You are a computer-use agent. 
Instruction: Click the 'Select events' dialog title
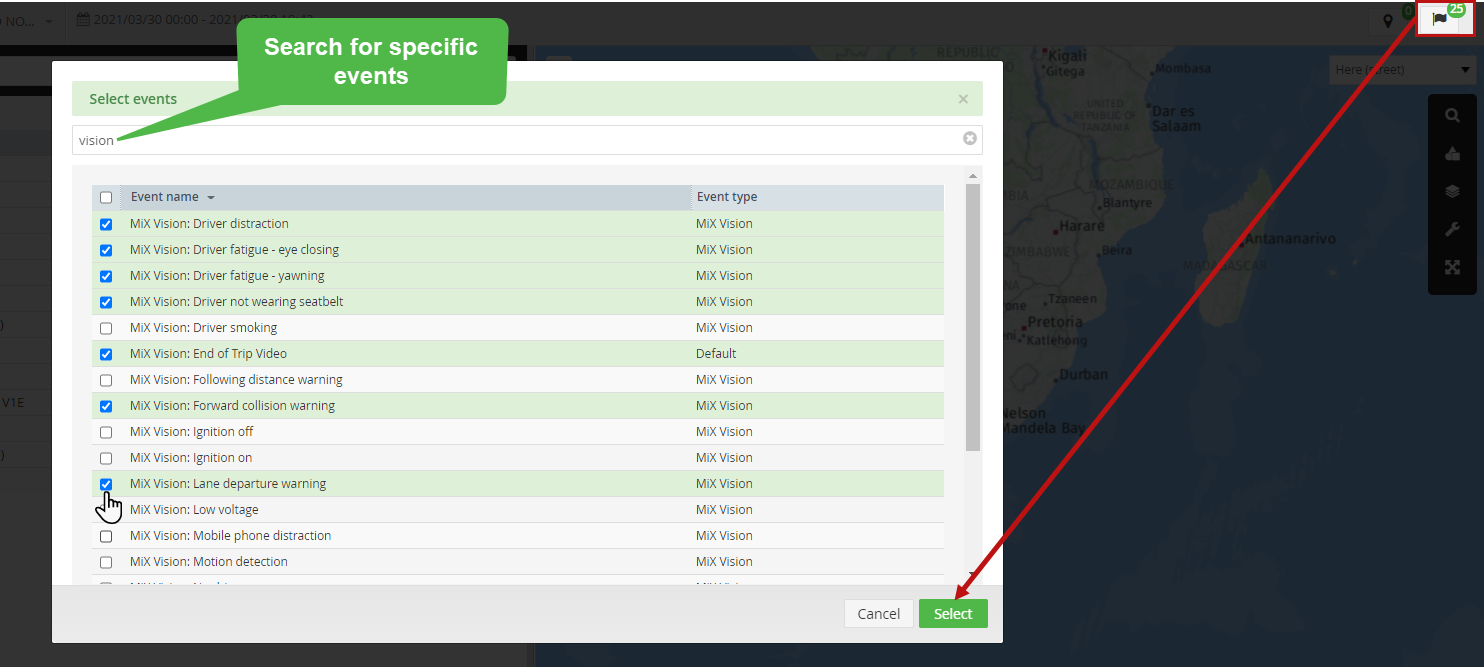133,99
